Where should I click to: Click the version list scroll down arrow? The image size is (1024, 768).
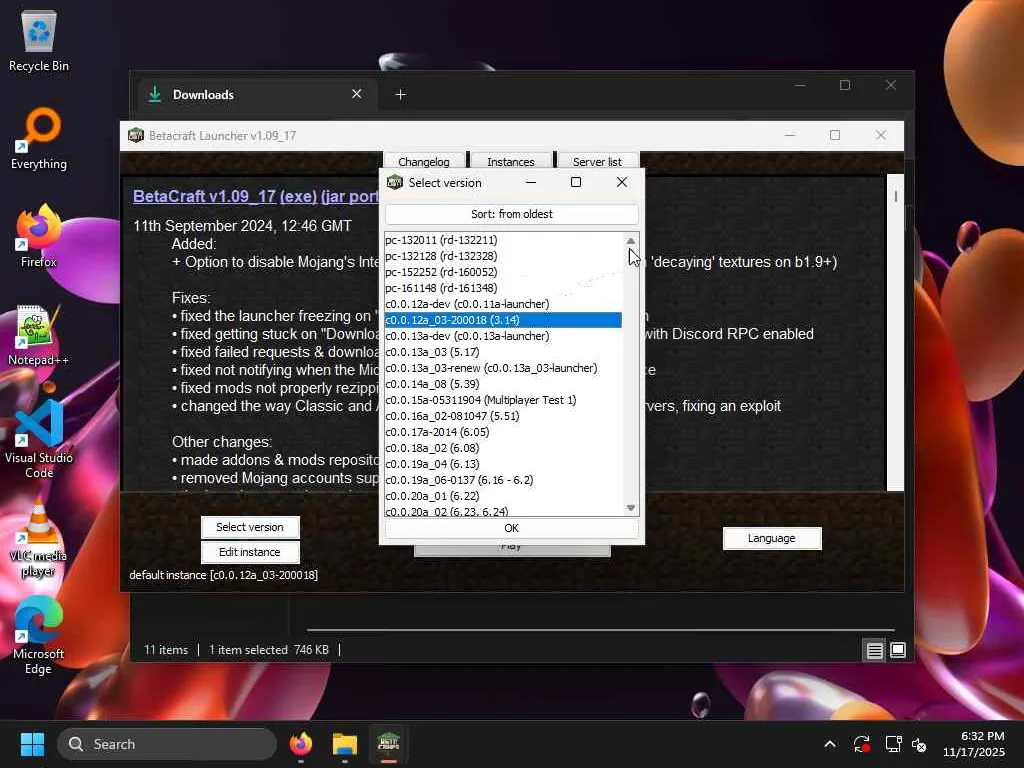tap(630, 507)
